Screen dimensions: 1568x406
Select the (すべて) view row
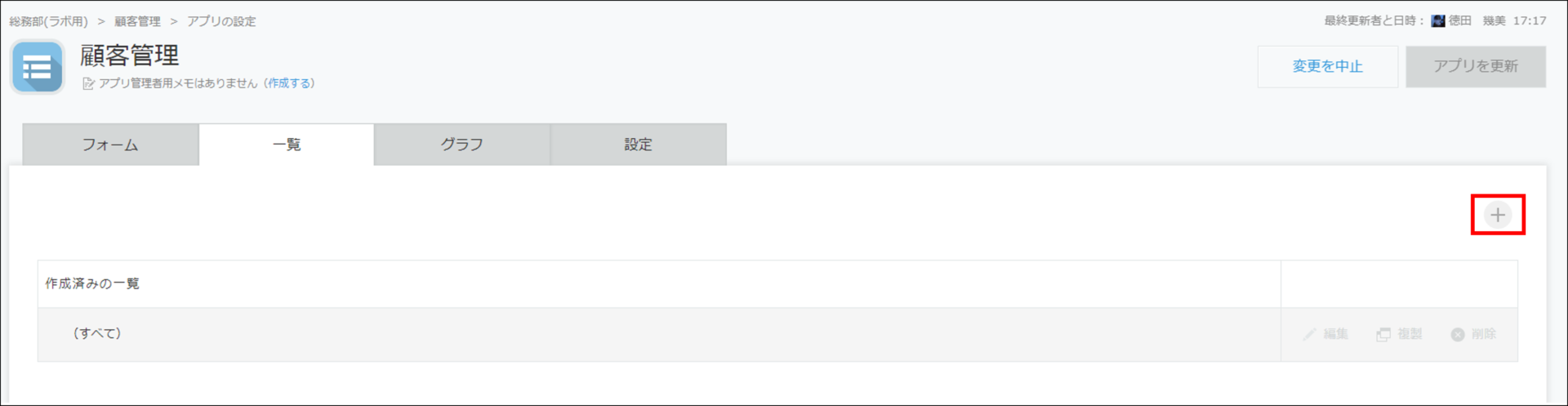pos(659,334)
